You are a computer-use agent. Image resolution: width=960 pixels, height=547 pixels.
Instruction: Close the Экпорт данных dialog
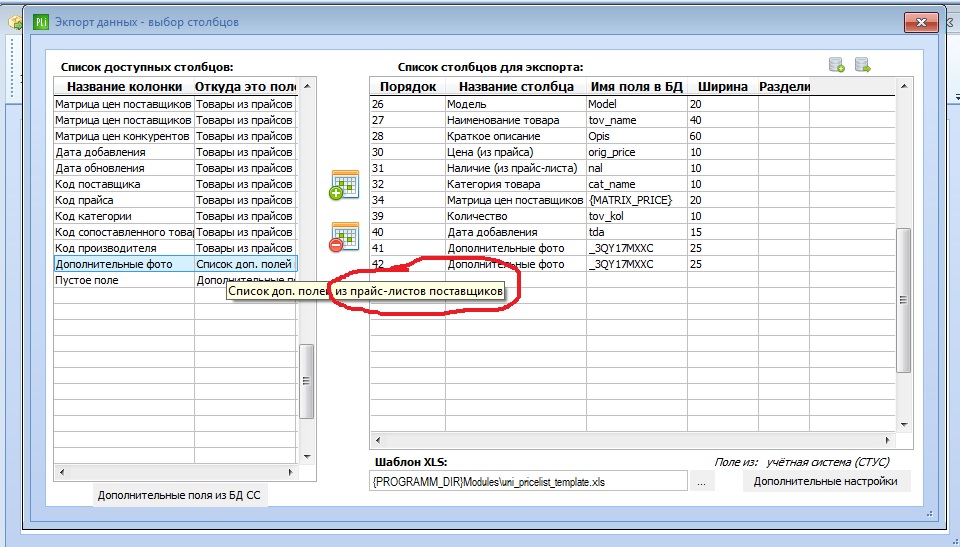(x=921, y=23)
